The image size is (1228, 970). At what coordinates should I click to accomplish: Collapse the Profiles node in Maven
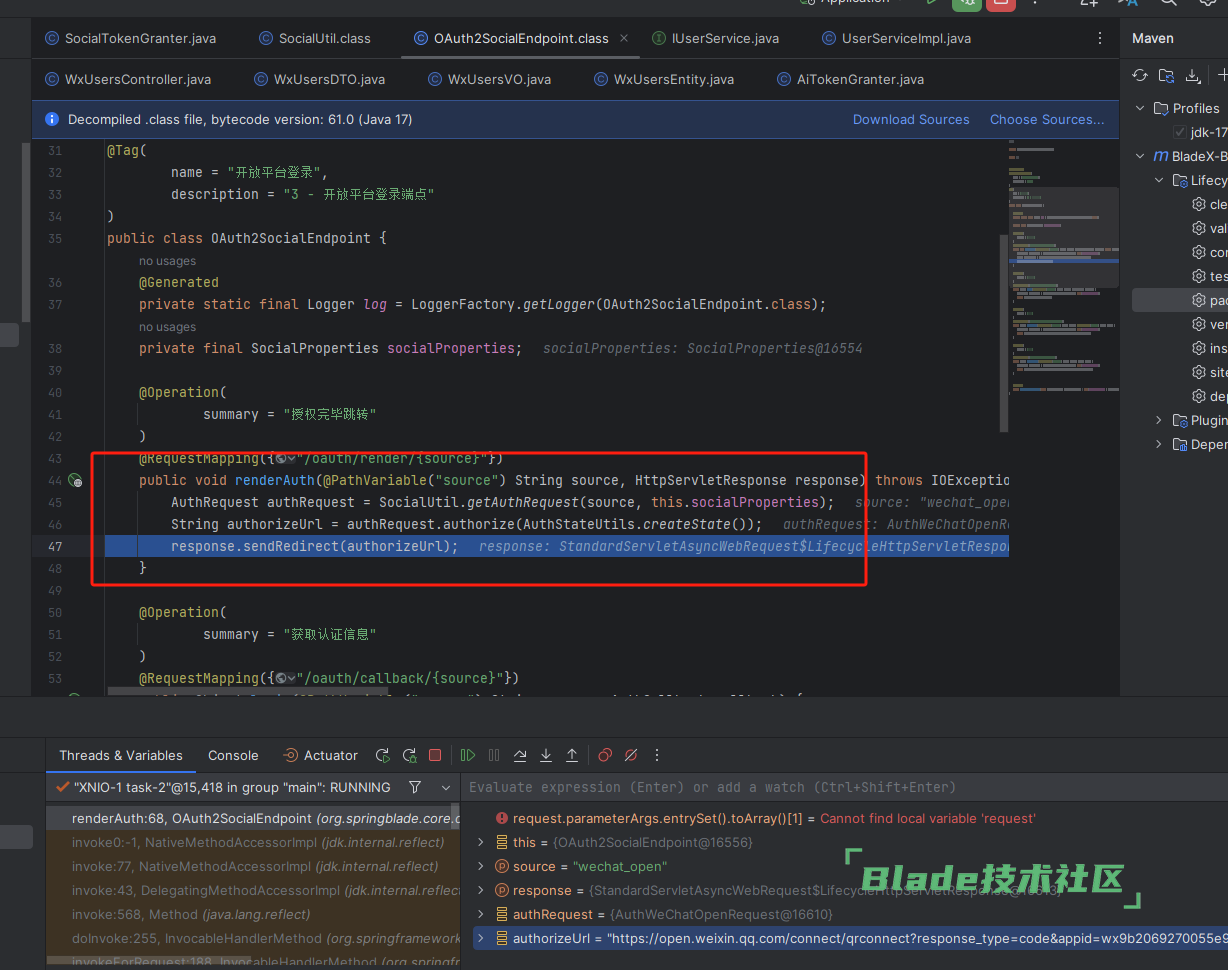pos(1141,108)
